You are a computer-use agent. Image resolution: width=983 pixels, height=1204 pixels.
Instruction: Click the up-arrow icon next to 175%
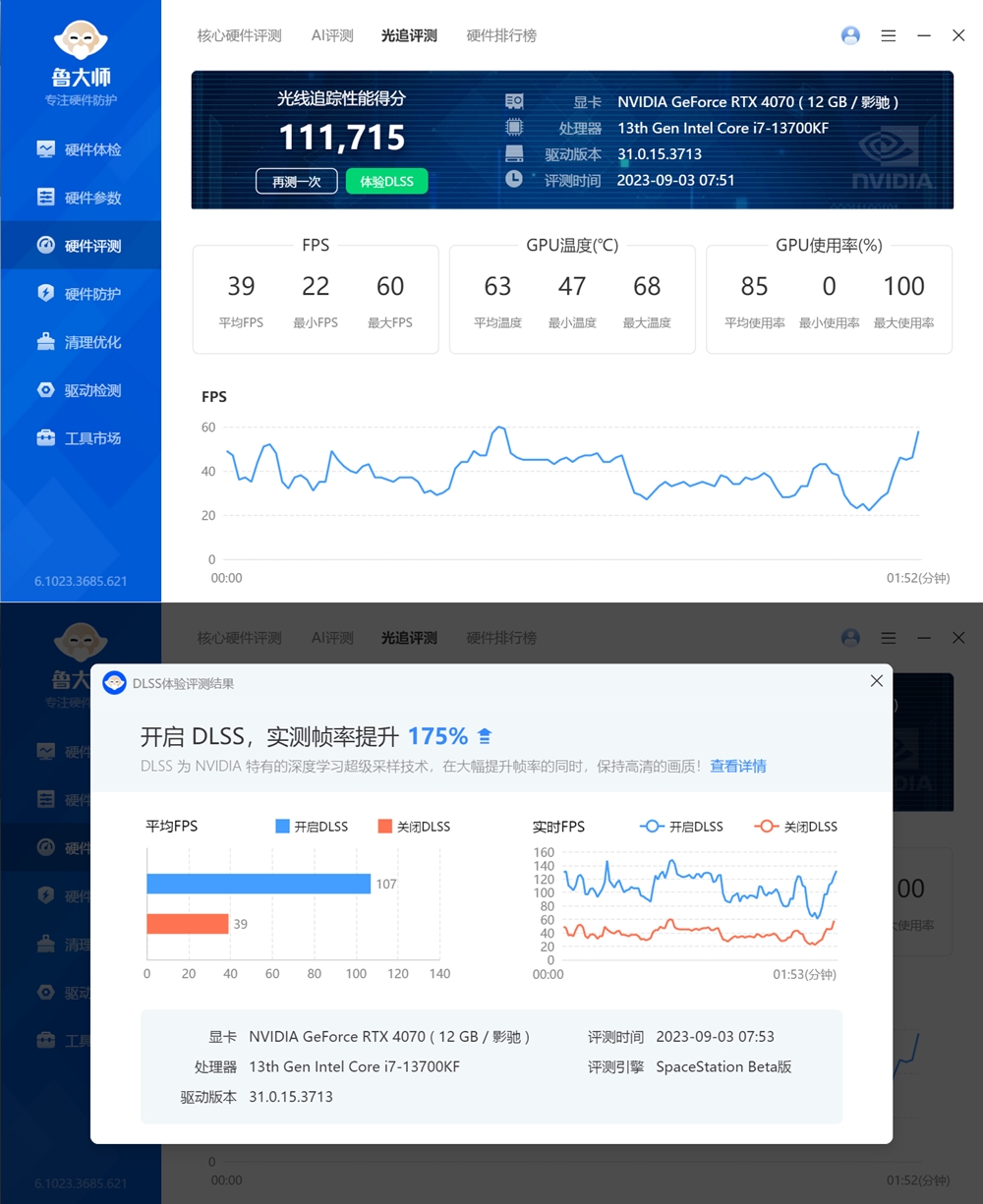484,736
